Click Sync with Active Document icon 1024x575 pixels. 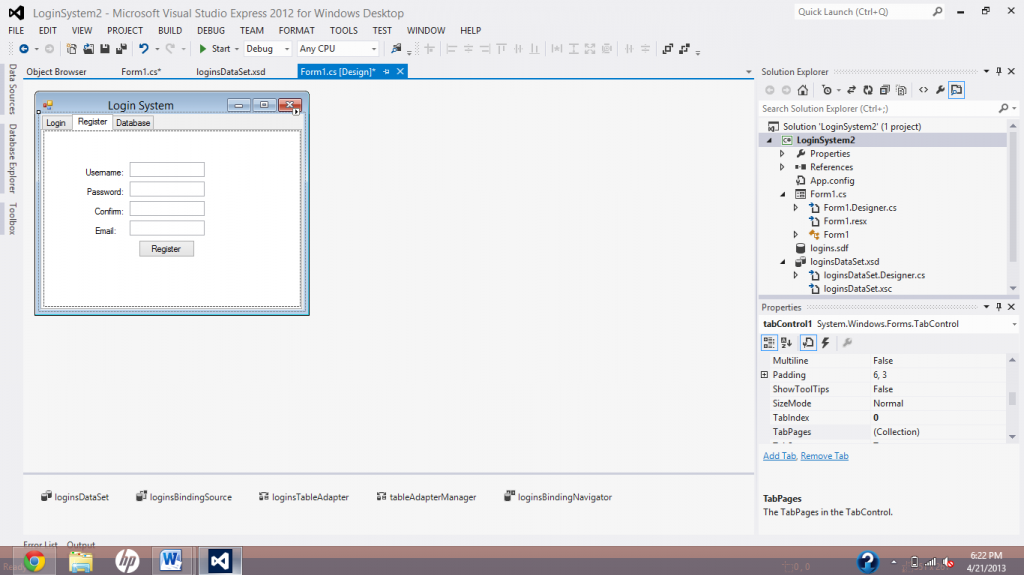coord(851,90)
